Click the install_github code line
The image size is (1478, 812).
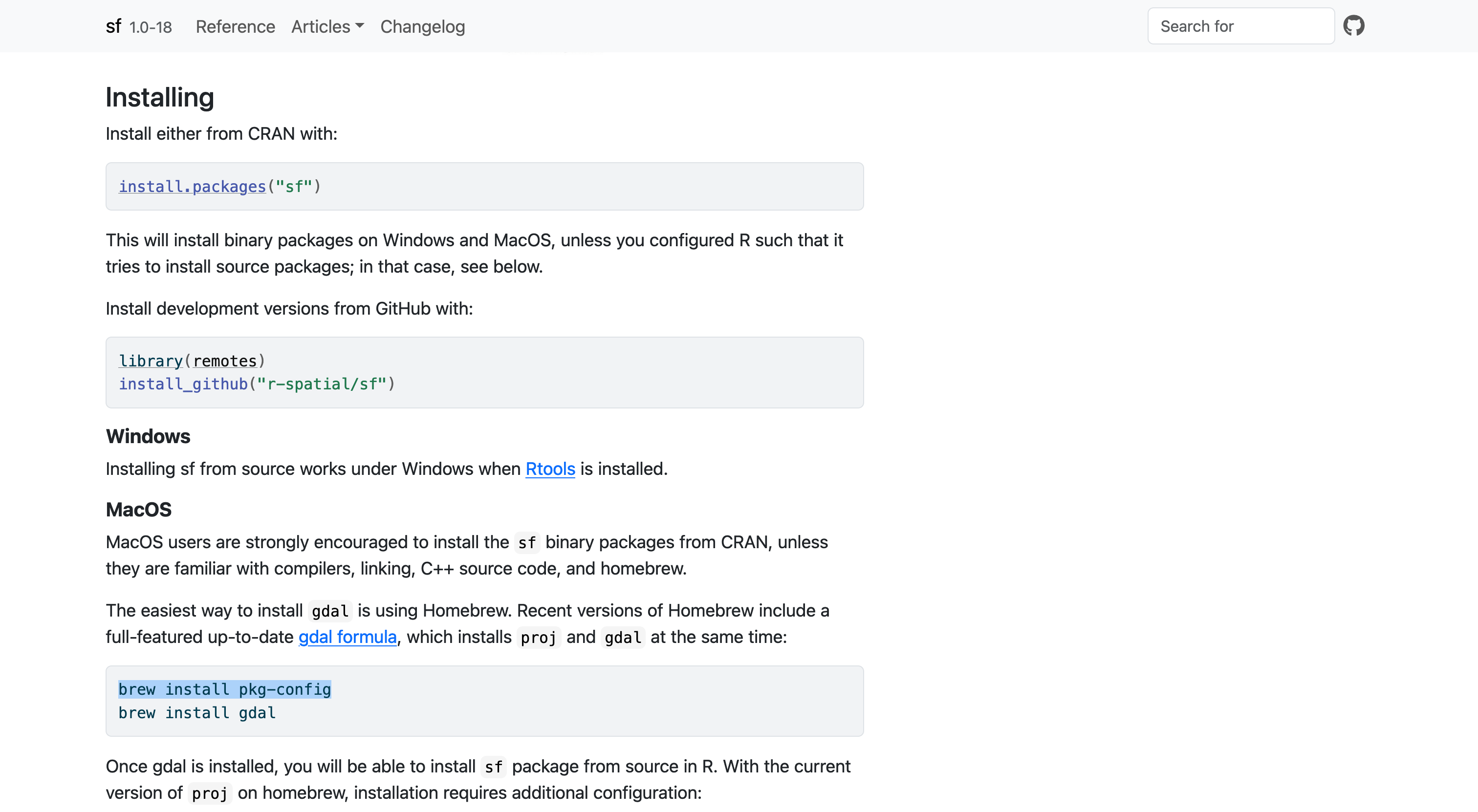click(257, 384)
